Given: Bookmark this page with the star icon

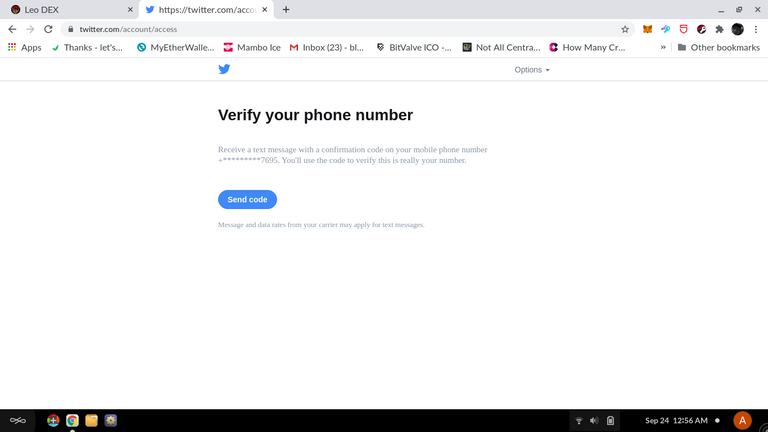Looking at the screenshot, I should click(625, 29).
